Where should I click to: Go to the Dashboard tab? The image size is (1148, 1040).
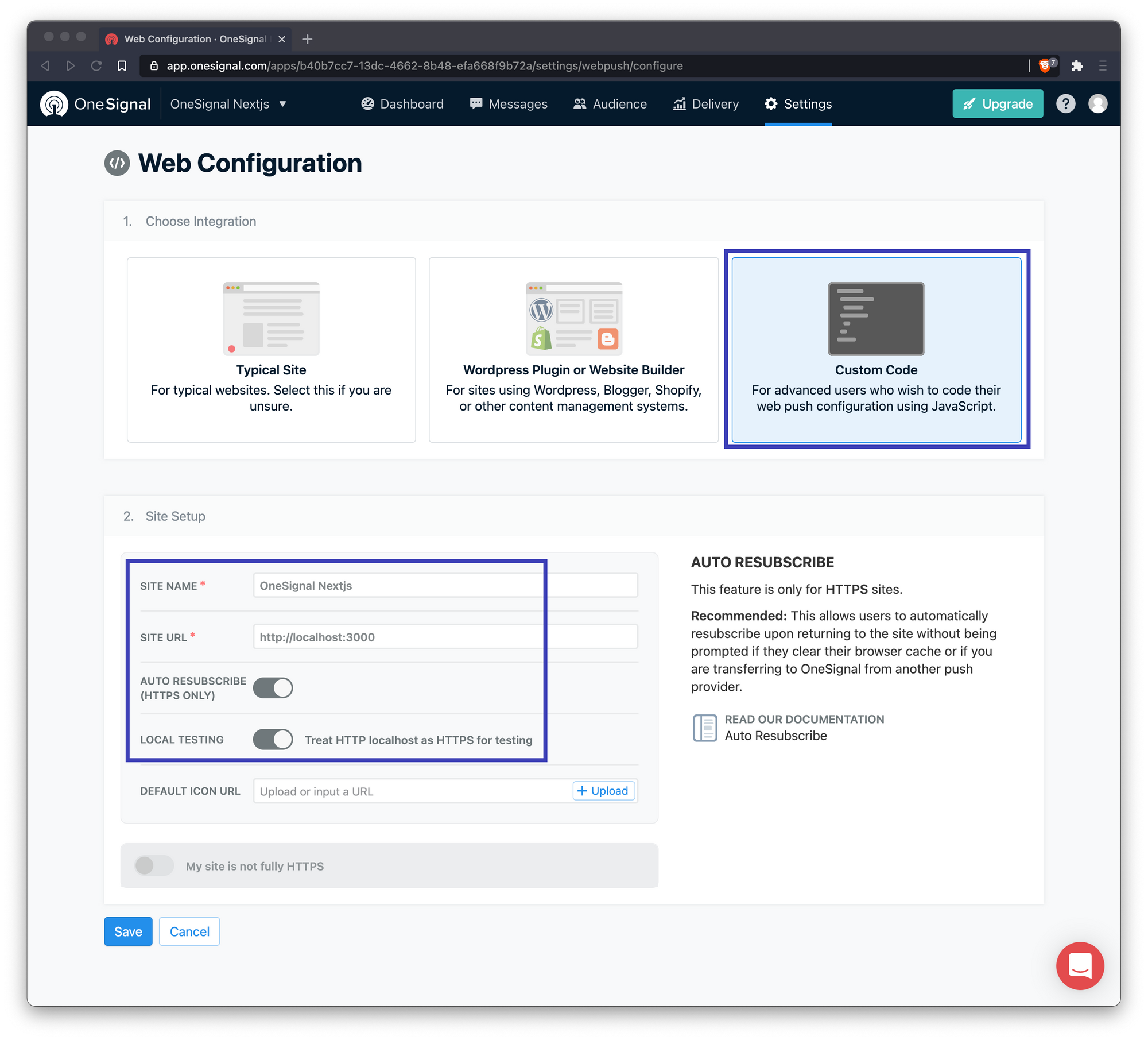(x=402, y=104)
